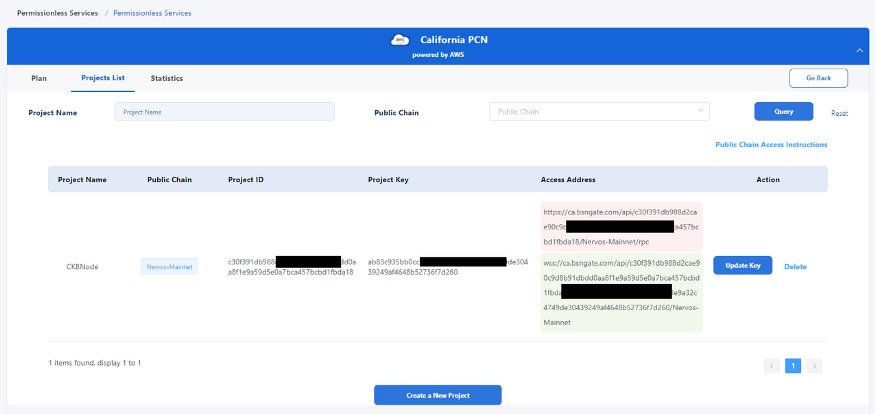The width and height of the screenshot is (875, 414).
Task: Create a New Project
Action: click(x=438, y=395)
